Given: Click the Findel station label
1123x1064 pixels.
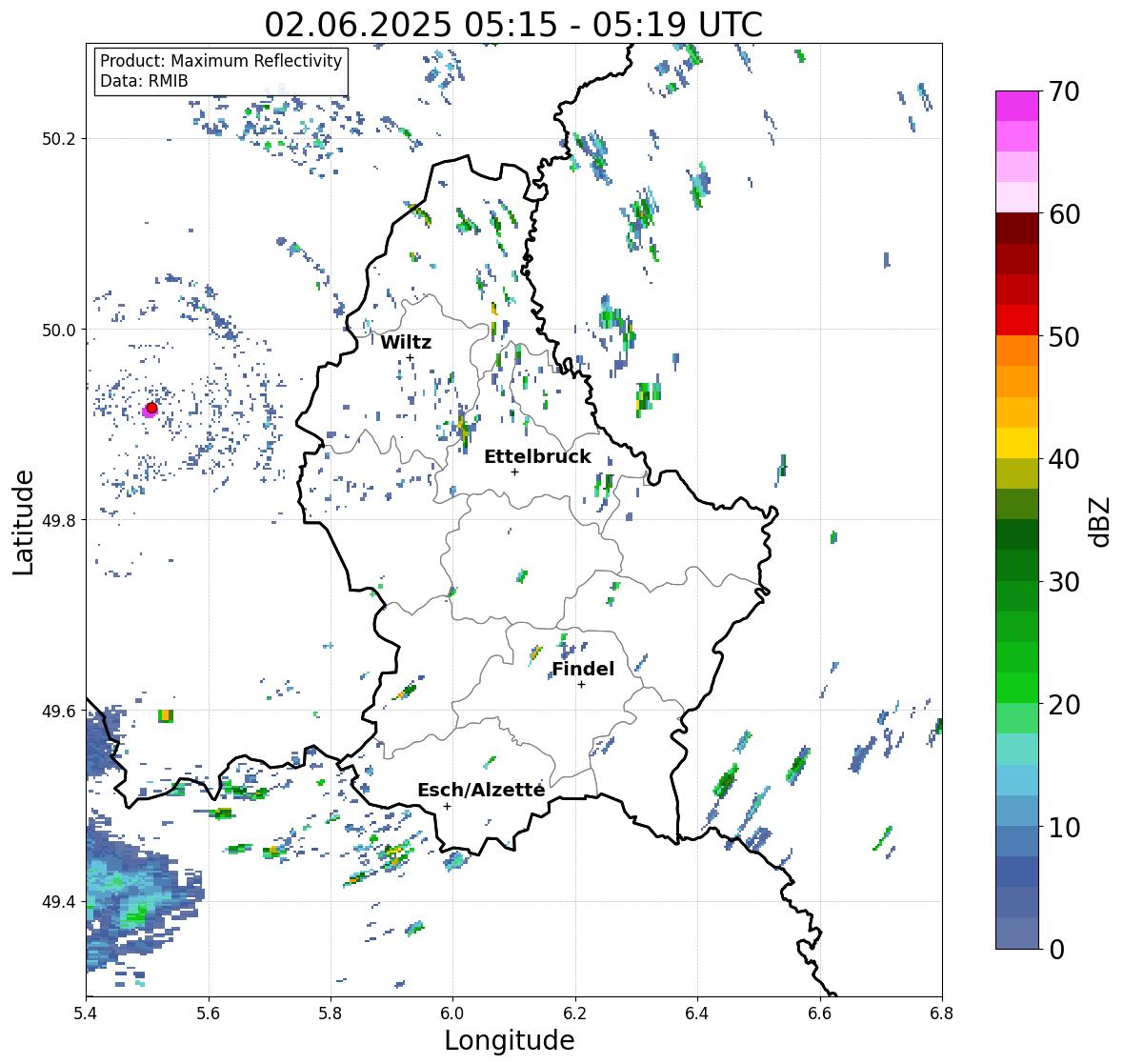Looking at the screenshot, I should click(583, 669).
